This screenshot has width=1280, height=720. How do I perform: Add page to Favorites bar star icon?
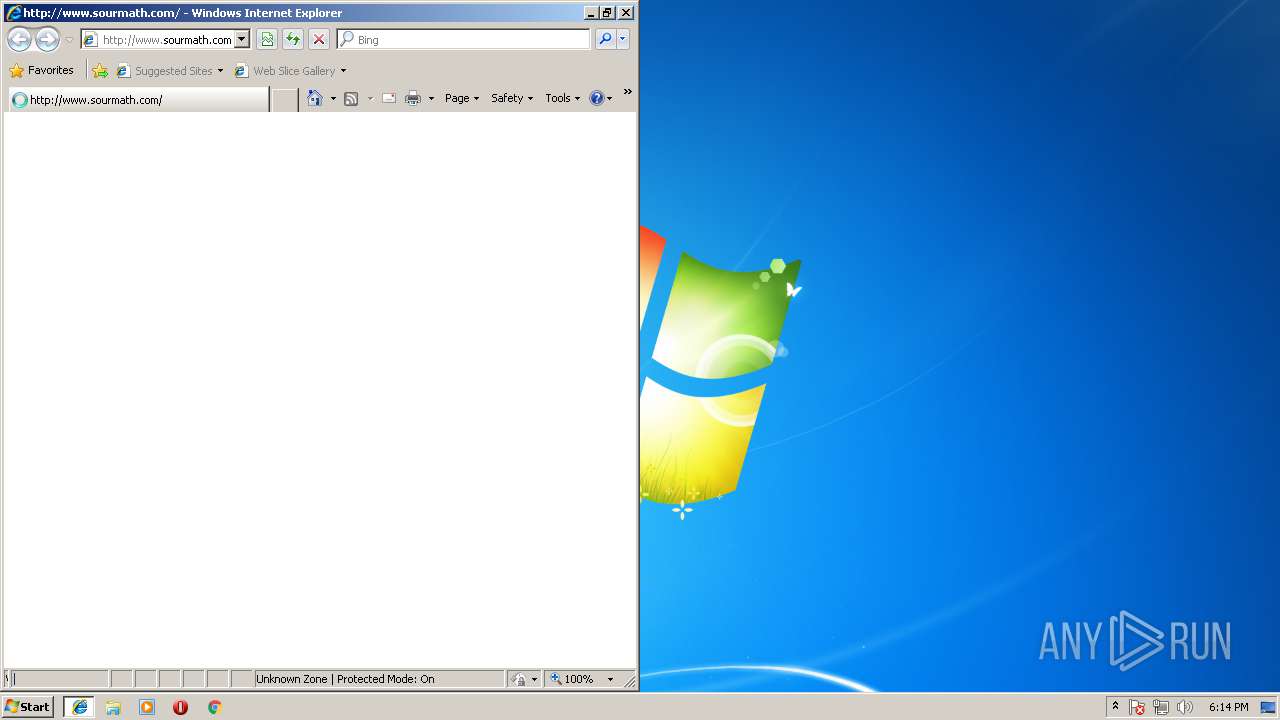(100, 71)
